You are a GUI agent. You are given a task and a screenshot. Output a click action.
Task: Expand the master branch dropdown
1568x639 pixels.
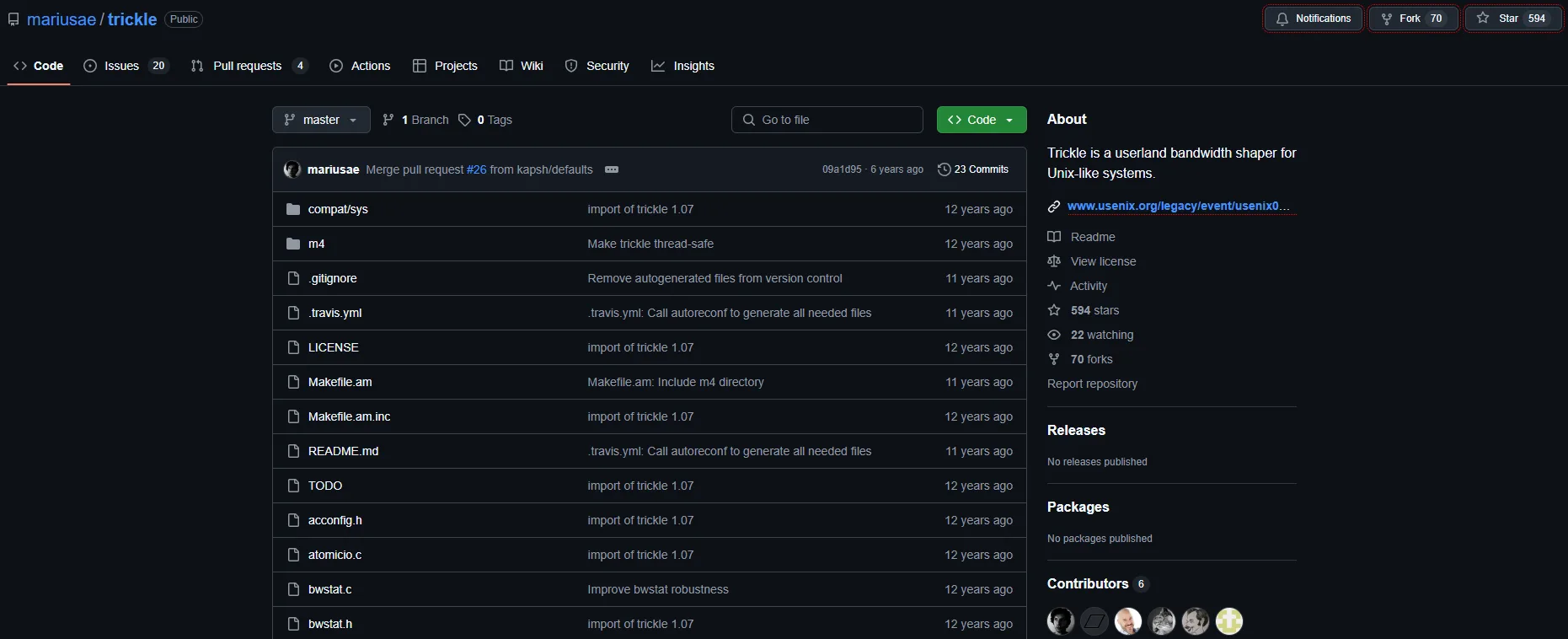click(x=321, y=120)
